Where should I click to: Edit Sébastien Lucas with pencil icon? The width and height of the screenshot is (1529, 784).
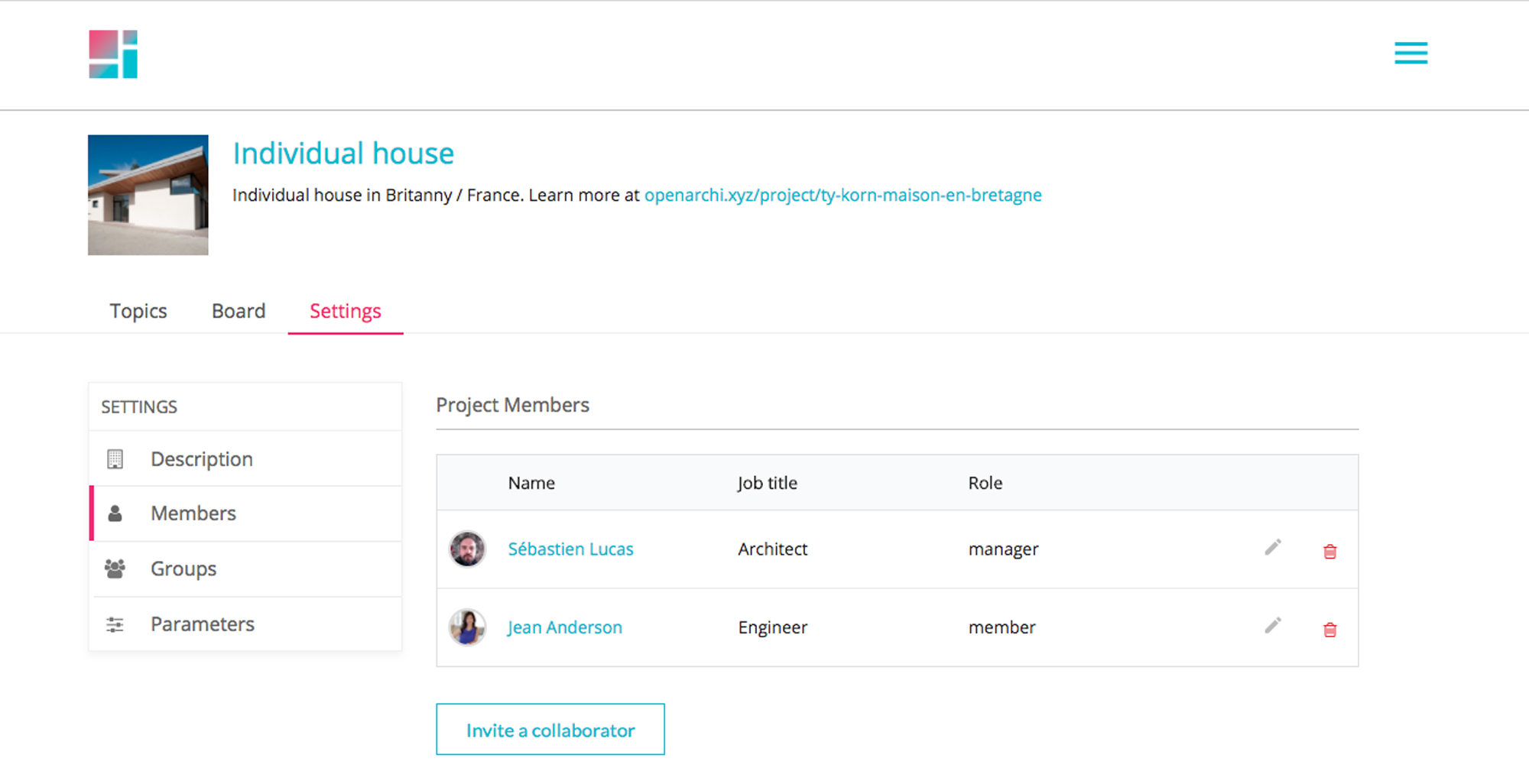pos(1273,547)
